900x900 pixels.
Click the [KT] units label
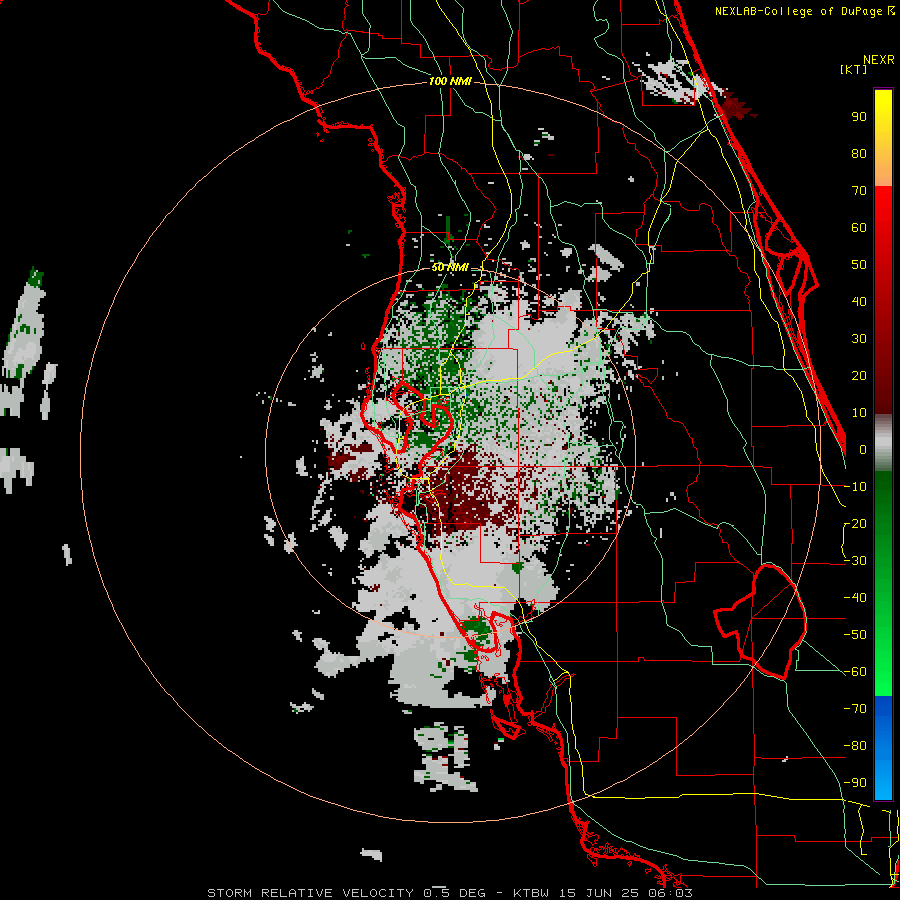[853, 69]
